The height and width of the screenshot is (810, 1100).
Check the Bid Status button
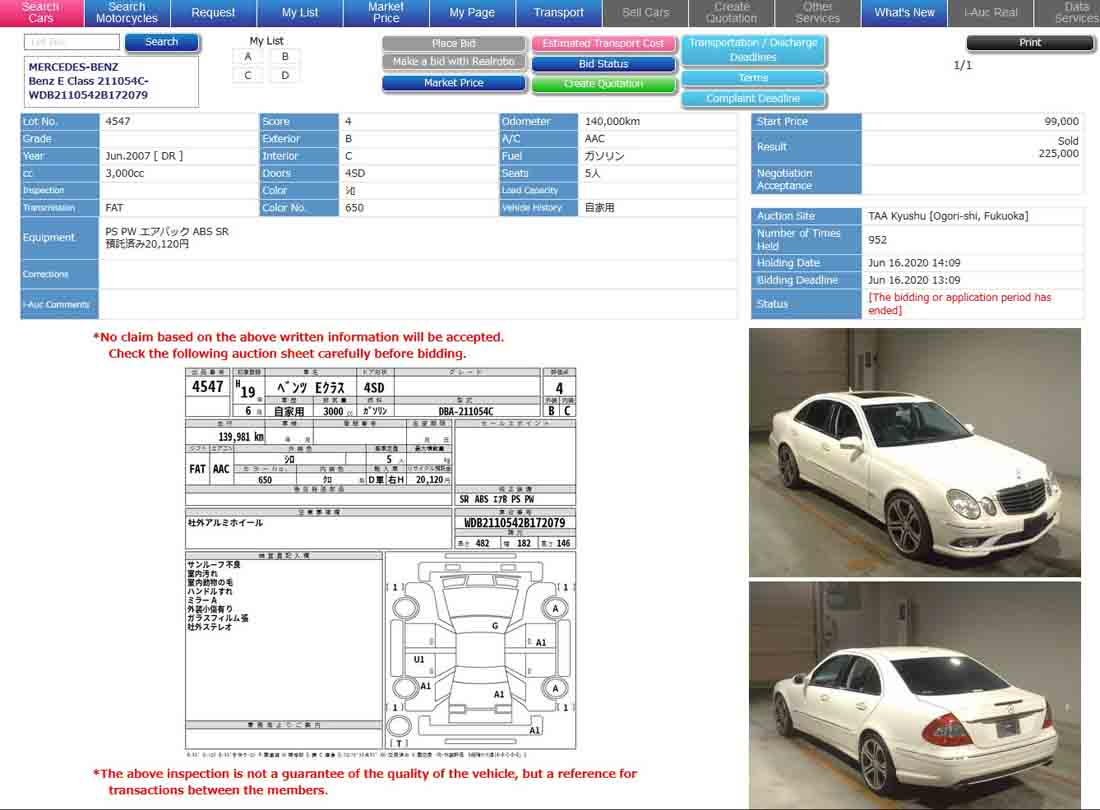(603, 64)
